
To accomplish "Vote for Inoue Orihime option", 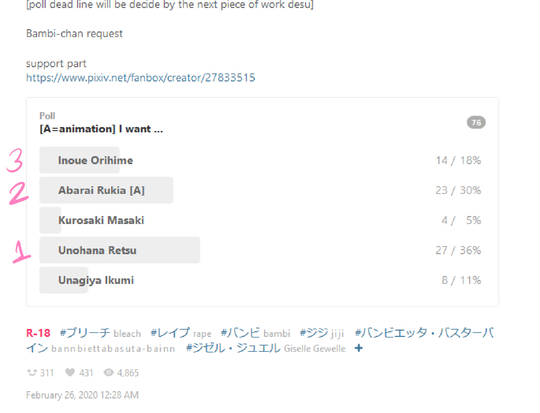I will (x=260, y=160).
